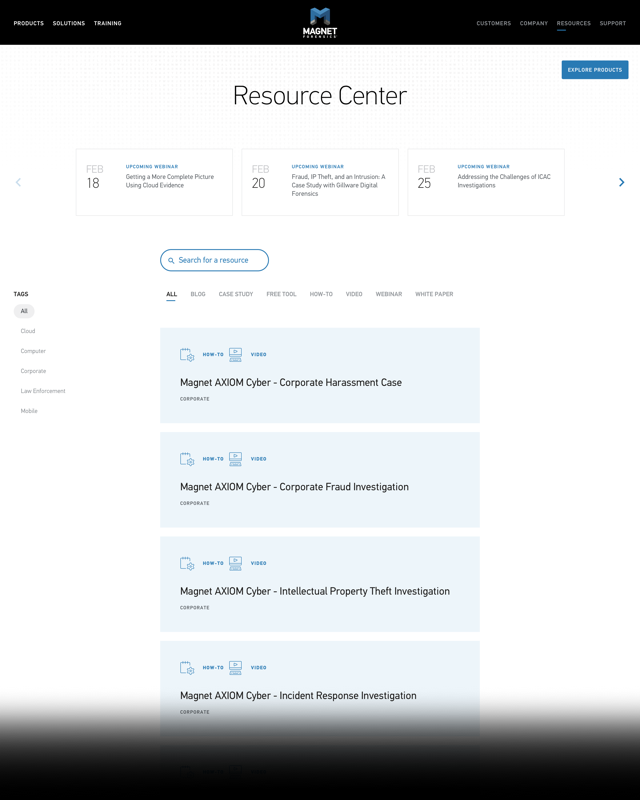640x800 pixels.
Task: Open the Feb 20 Gillware webinar card
Action: click(x=320, y=182)
